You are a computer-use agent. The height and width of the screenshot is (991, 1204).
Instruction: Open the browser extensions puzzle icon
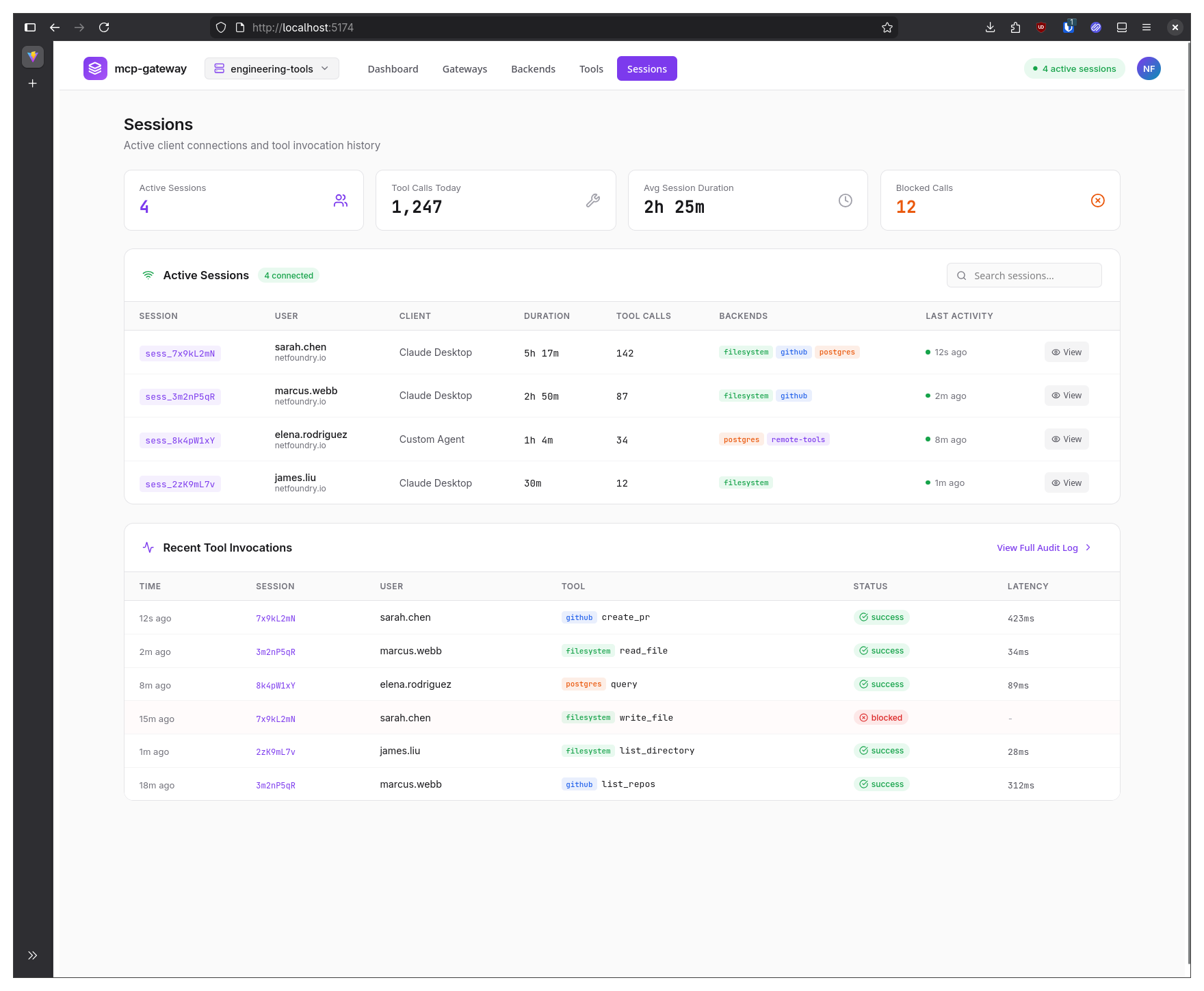click(1015, 27)
